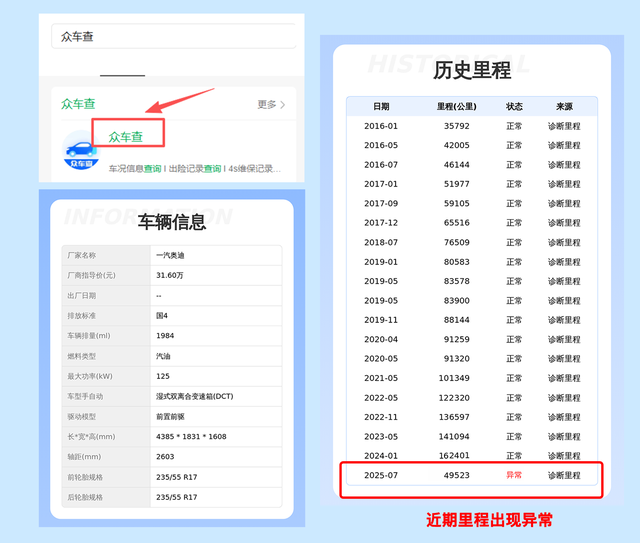Click the 42005 mileage cell

tap(457, 145)
